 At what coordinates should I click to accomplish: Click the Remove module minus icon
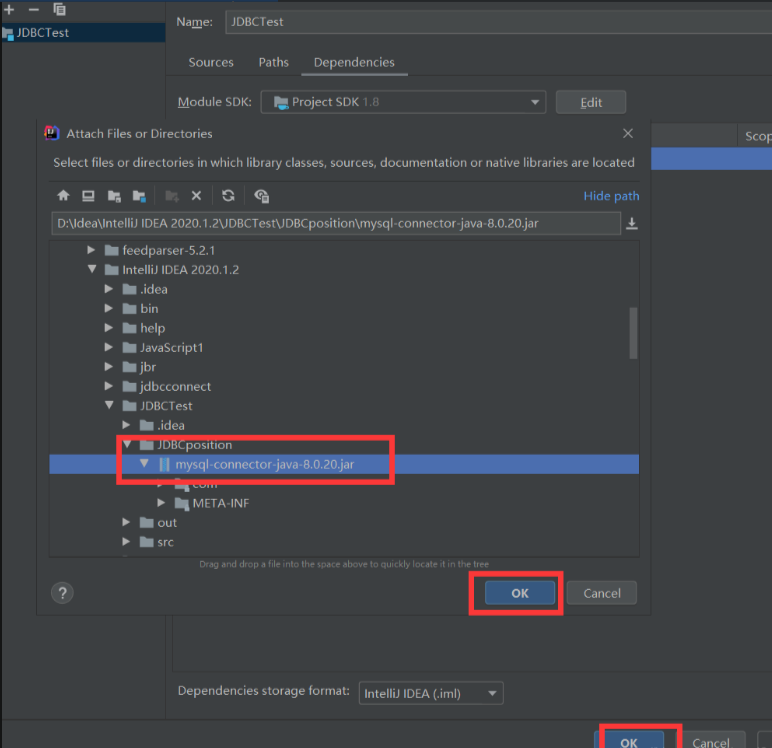tap(33, 9)
